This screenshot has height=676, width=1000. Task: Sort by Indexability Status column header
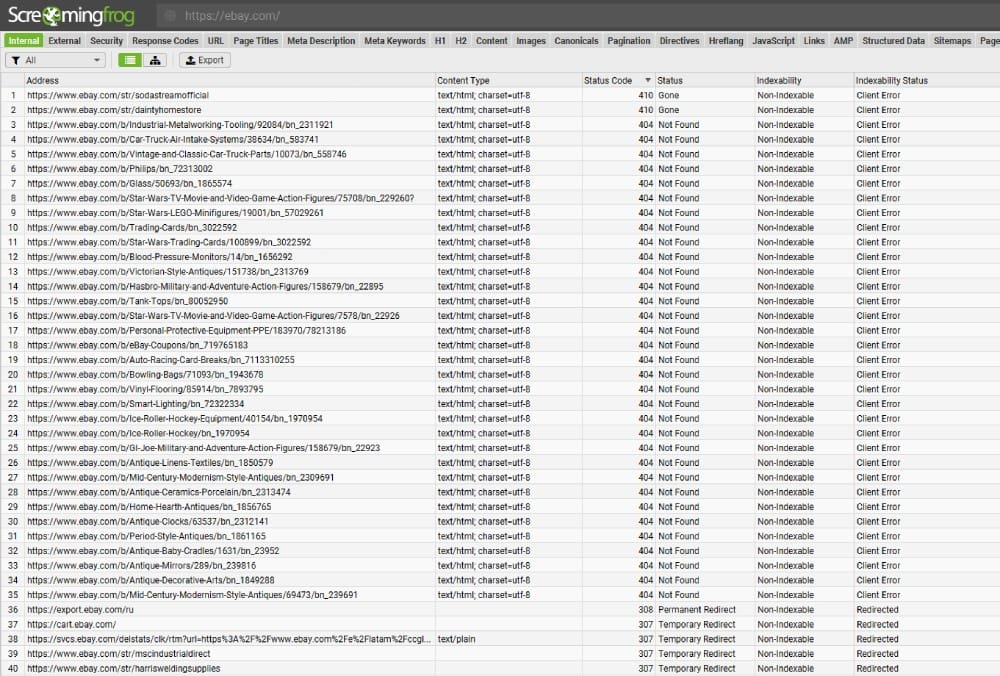tap(926, 80)
